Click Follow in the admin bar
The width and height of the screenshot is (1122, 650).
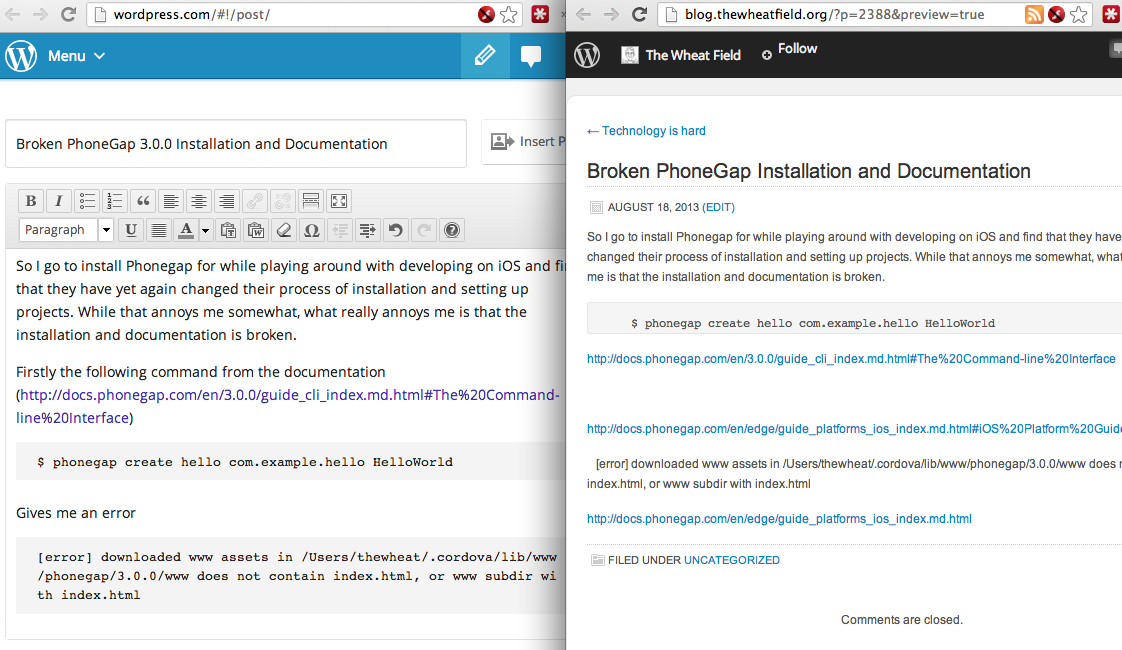[x=789, y=49]
